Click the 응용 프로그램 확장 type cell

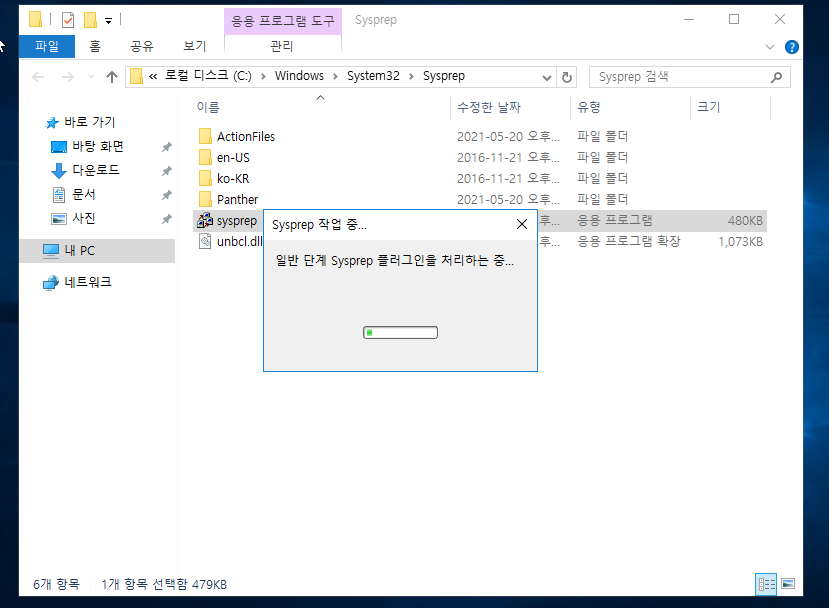[x=629, y=242]
